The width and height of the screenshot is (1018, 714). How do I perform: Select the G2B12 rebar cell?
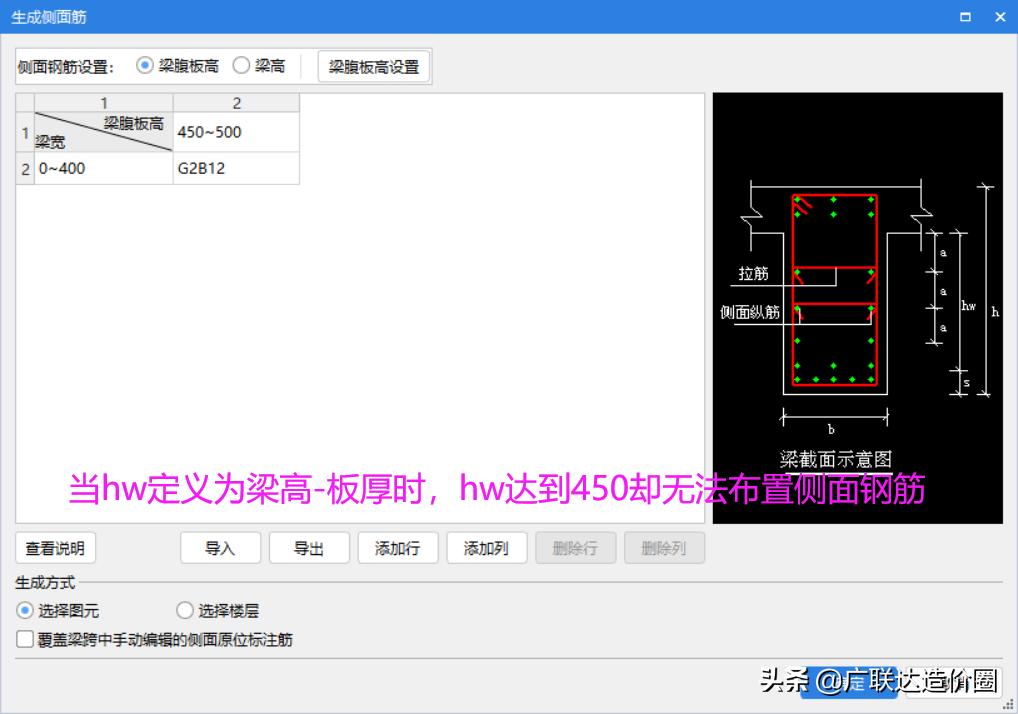pos(236,169)
